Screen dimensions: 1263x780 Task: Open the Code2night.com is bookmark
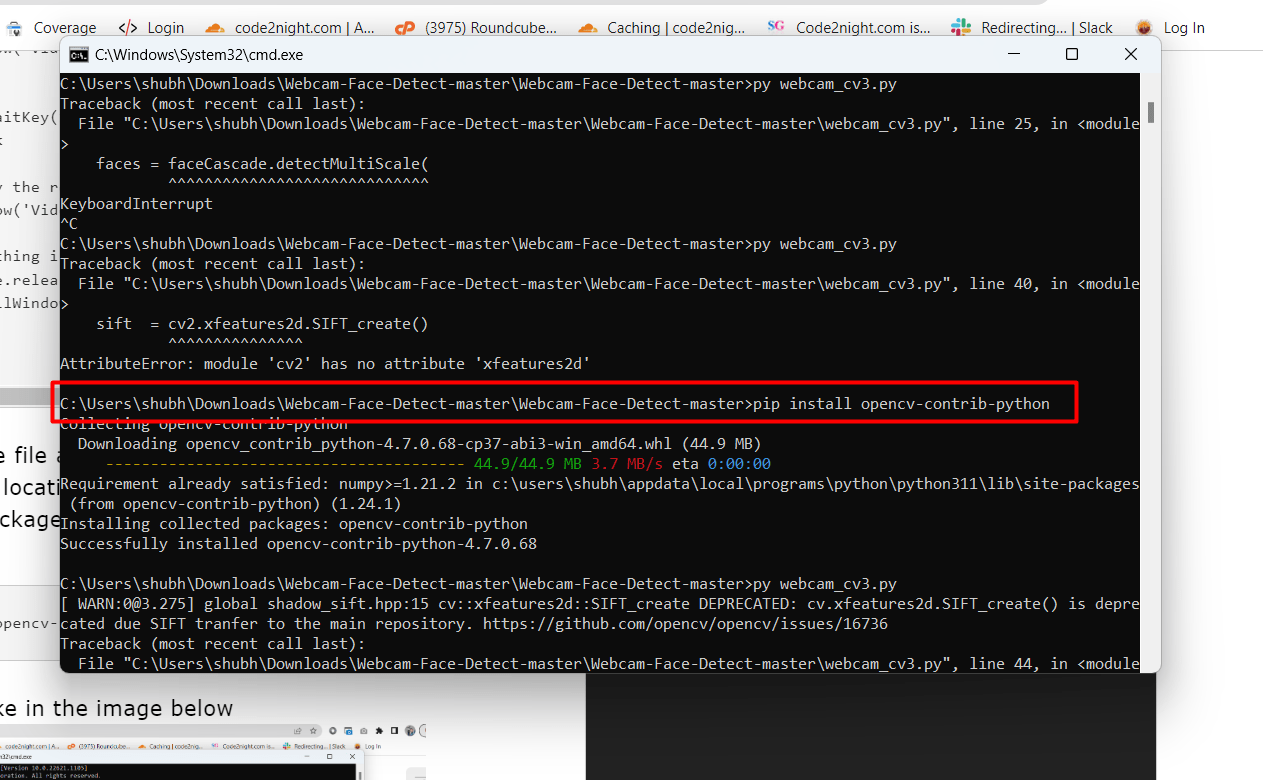tap(863, 28)
